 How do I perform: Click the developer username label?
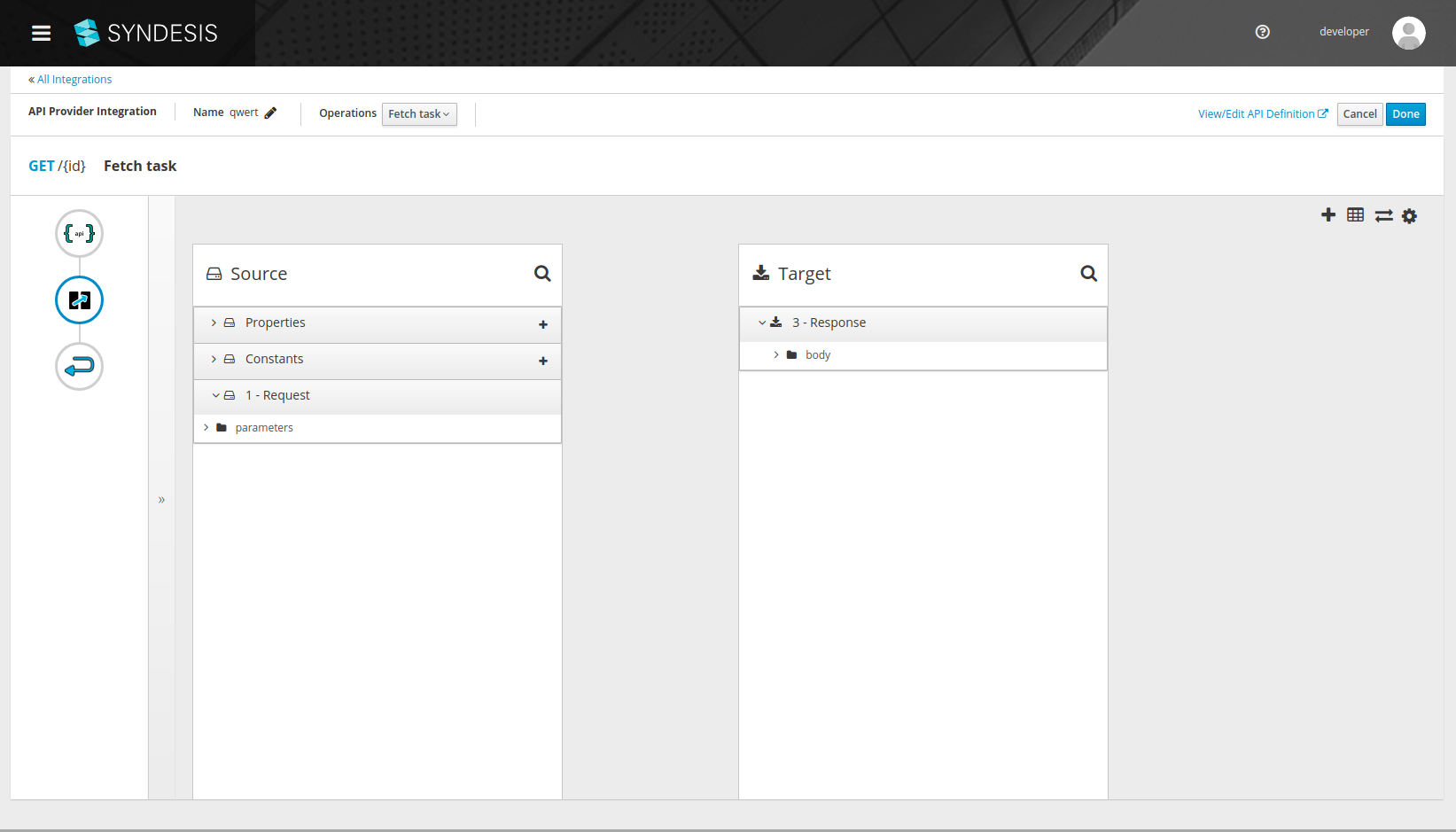tap(1343, 32)
